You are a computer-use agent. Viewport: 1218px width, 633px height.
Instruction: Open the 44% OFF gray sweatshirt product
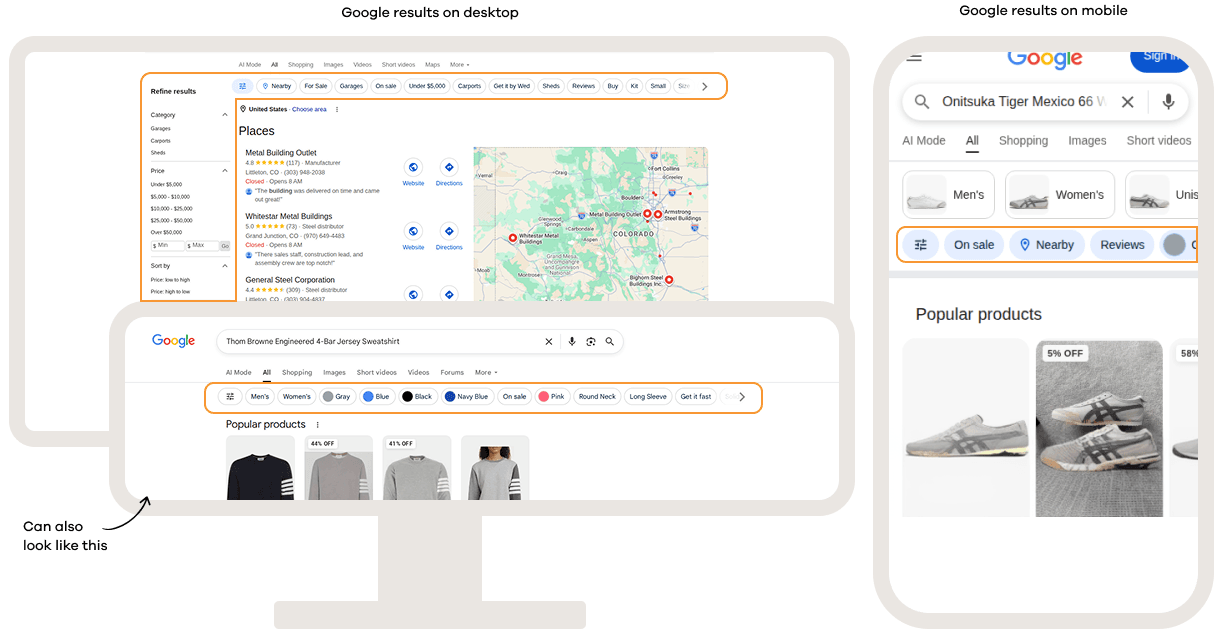coord(339,467)
